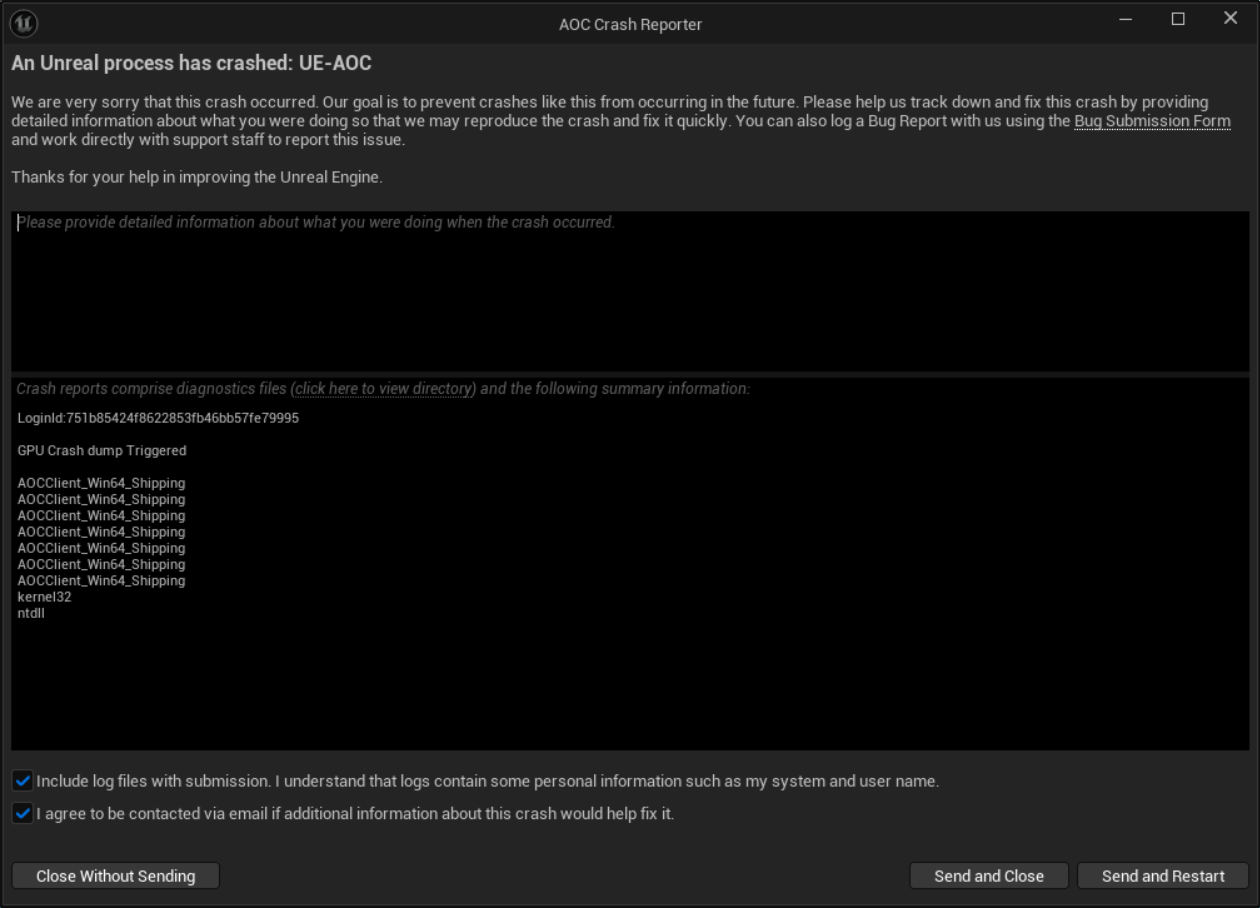
Task: Click first AOCClient_Win64_Shipping callstack line
Action: pos(101,483)
